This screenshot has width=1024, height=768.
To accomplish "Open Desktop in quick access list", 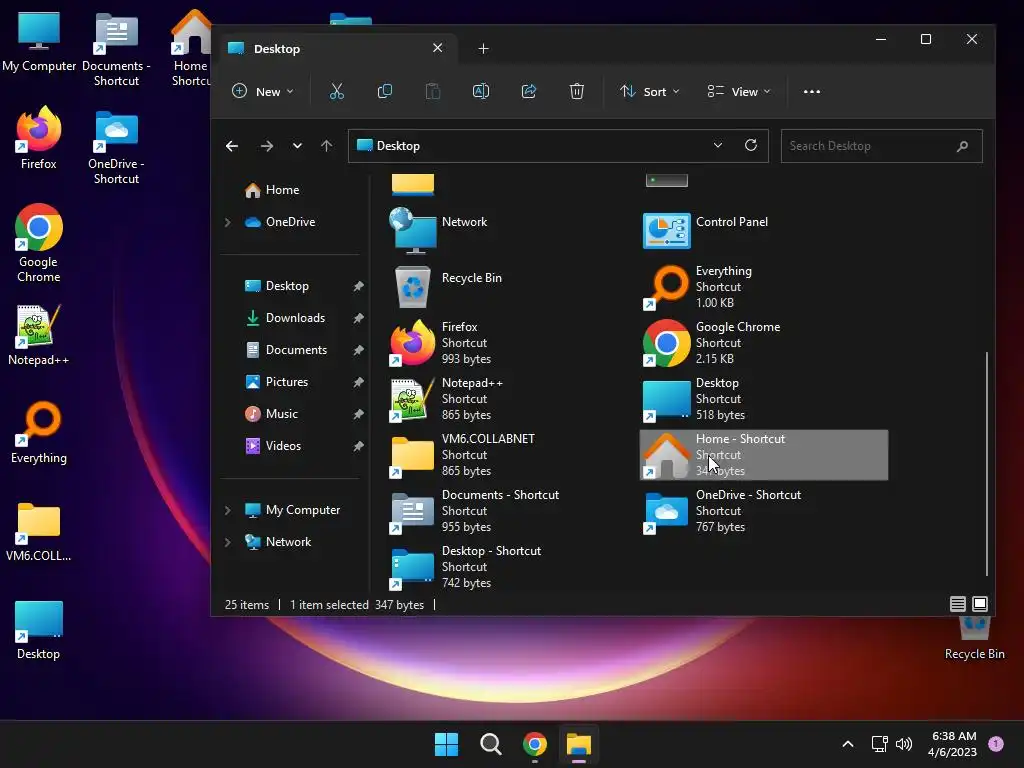I will pyautogui.click(x=276, y=286).
